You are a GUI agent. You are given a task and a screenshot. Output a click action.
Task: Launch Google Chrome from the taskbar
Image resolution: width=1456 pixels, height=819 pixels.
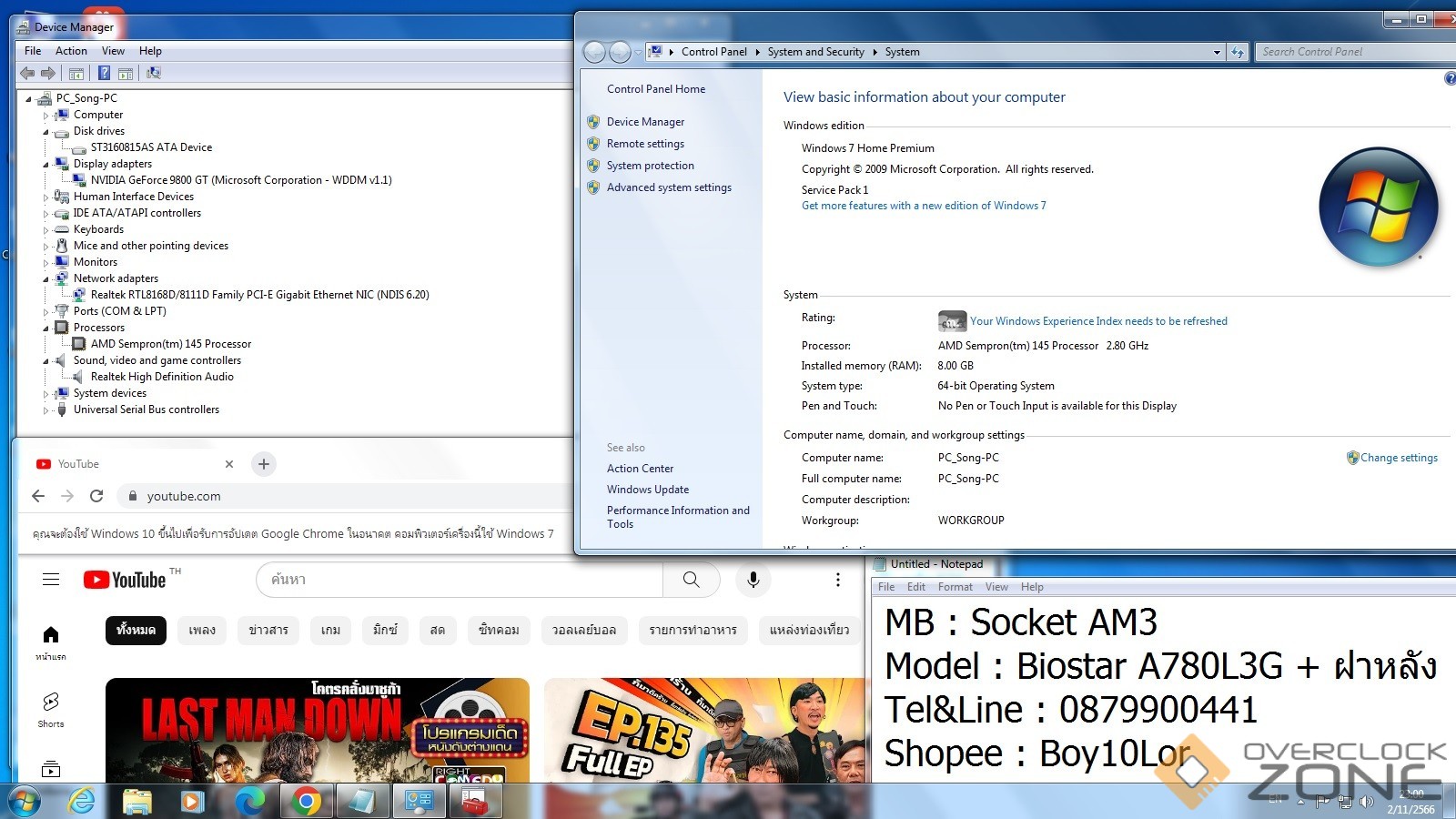coord(307,801)
